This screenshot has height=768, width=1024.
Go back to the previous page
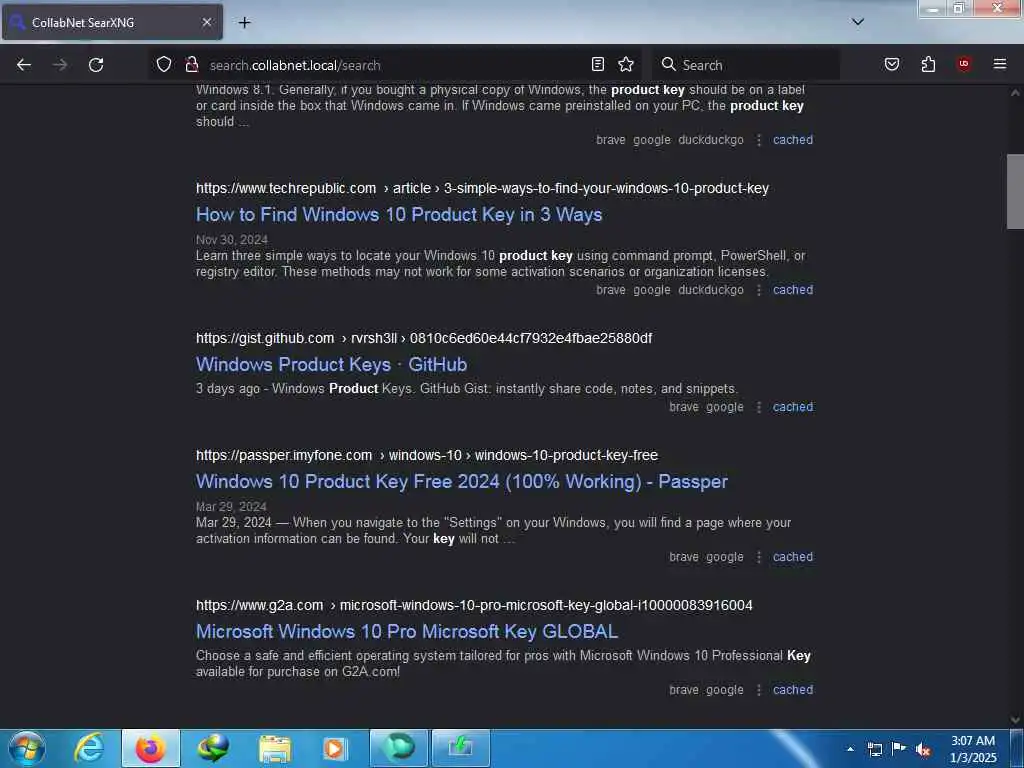click(x=24, y=65)
